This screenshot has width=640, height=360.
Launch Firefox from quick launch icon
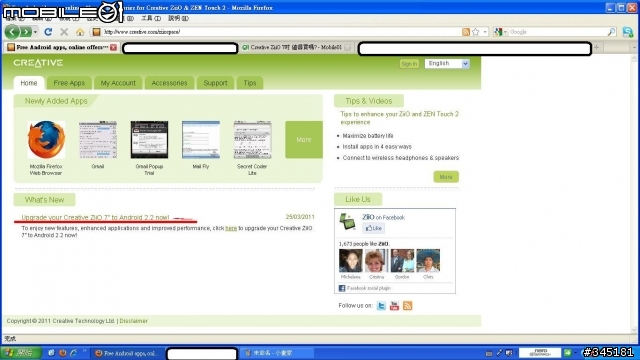point(62,353)
